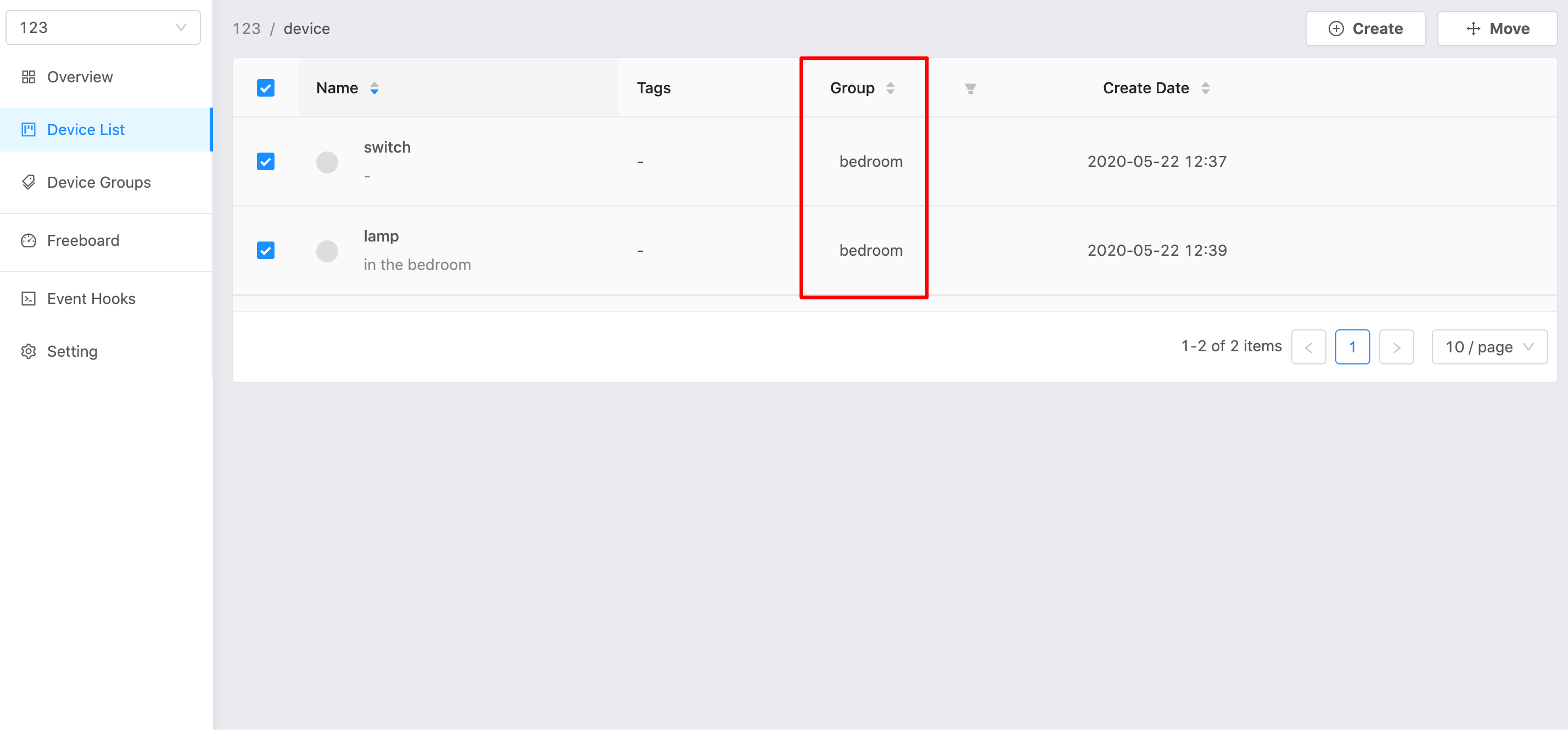
Task: Expand the Group sort dropdown
Action: (x=891, y=88)
